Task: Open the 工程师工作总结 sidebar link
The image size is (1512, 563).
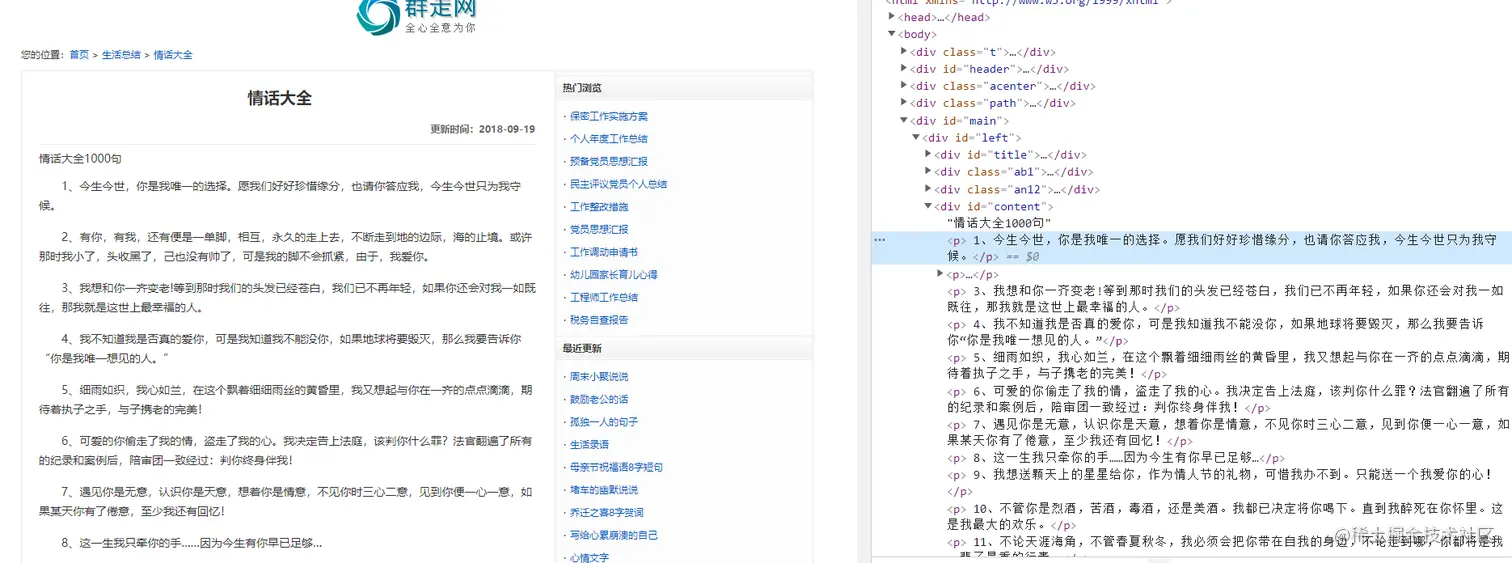Action: [603, 297]
